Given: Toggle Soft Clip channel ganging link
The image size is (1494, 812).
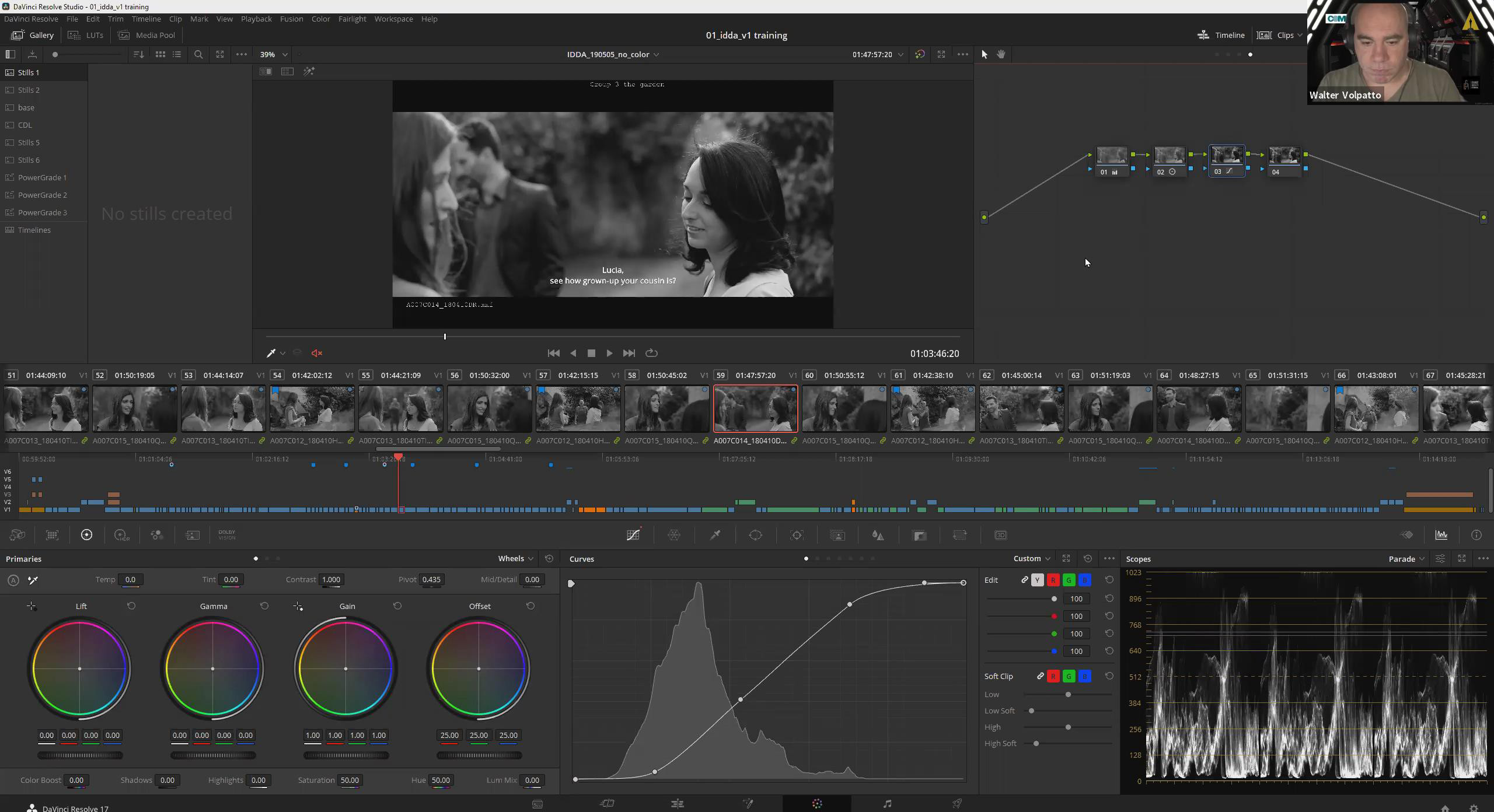Looking at the screenshot, I should (x=1041, y=676).
